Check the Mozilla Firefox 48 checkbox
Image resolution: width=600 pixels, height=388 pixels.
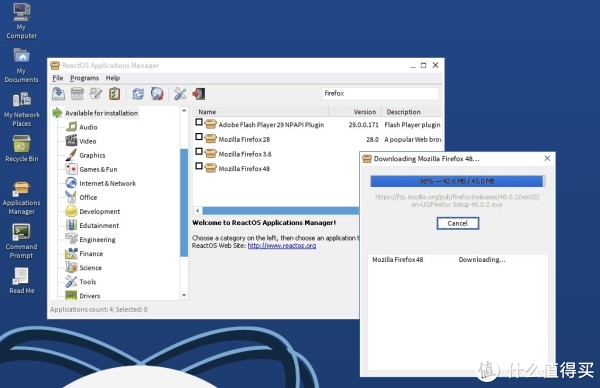(x=199, y=166)
